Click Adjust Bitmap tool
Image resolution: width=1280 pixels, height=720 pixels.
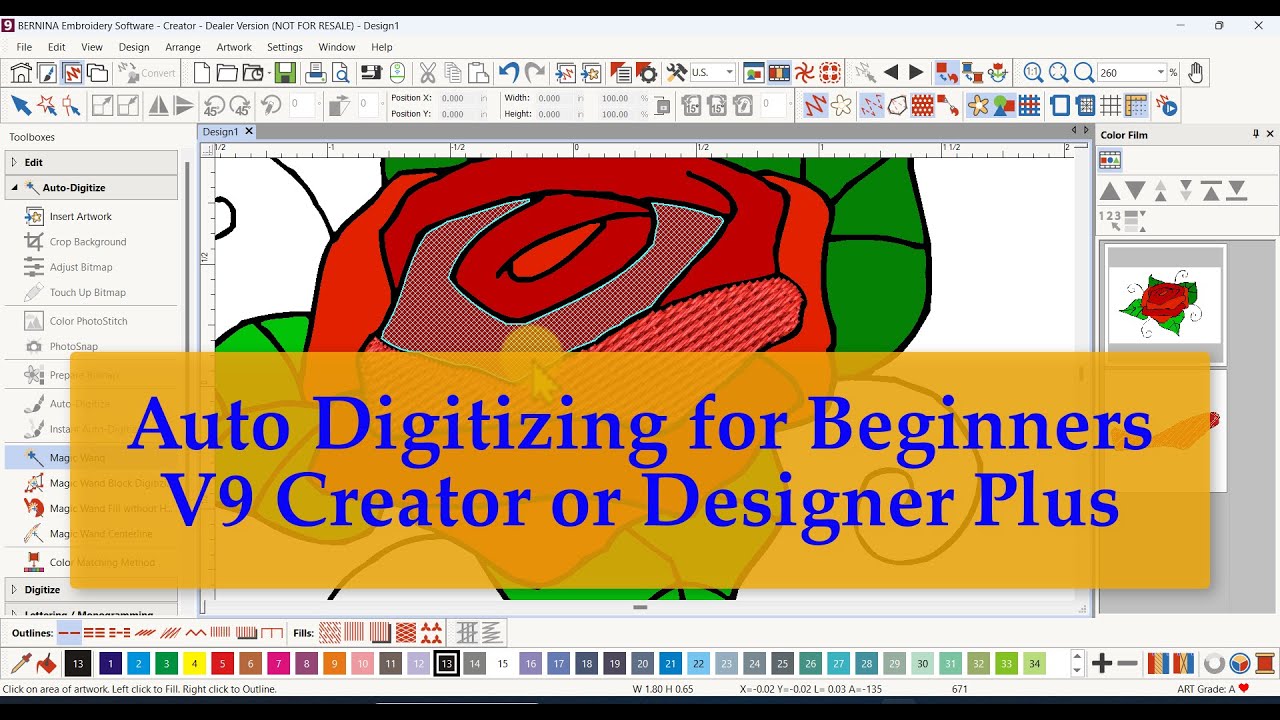(81, 267)
